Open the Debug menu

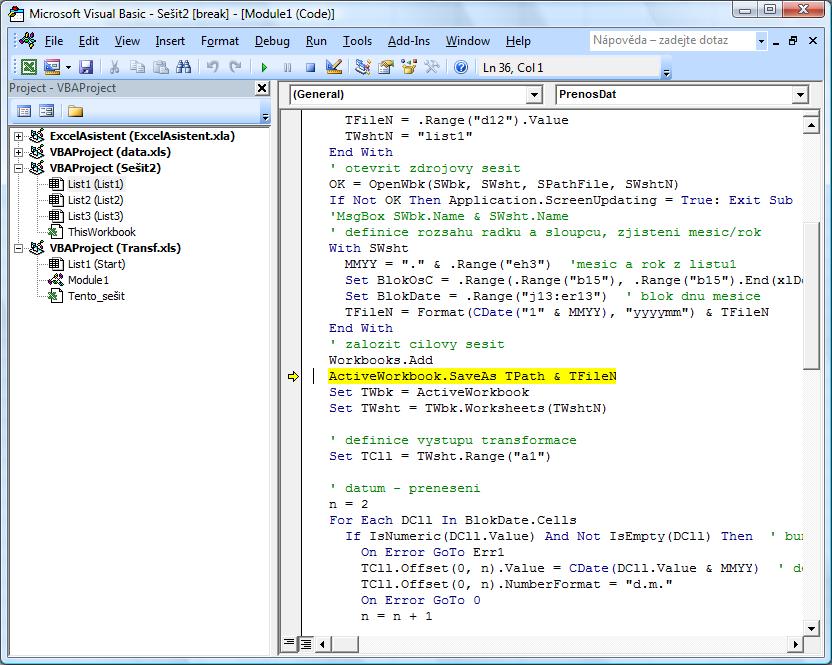272,41
